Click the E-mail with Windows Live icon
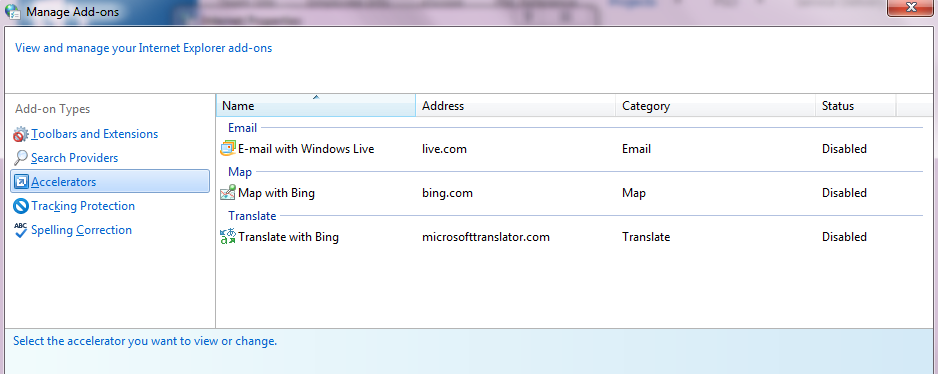The image size is (938, 374). coord(228,149)
